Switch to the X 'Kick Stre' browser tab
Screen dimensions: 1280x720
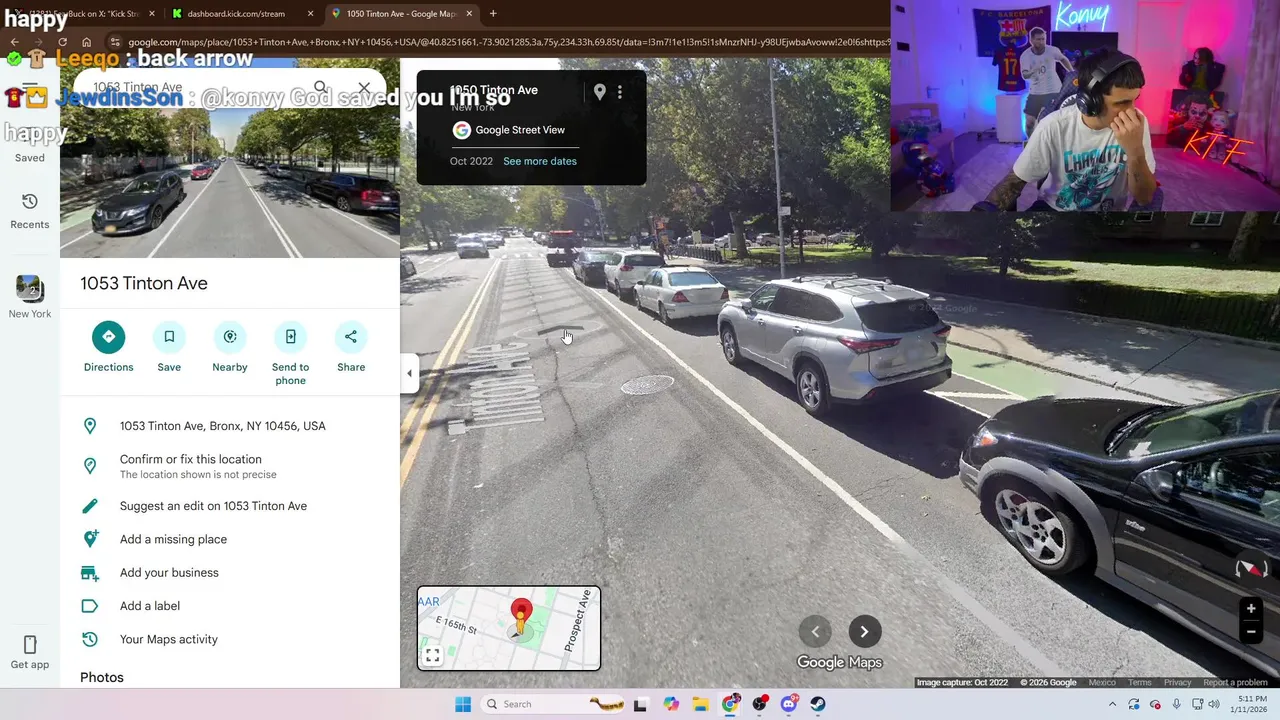[85, 14]
